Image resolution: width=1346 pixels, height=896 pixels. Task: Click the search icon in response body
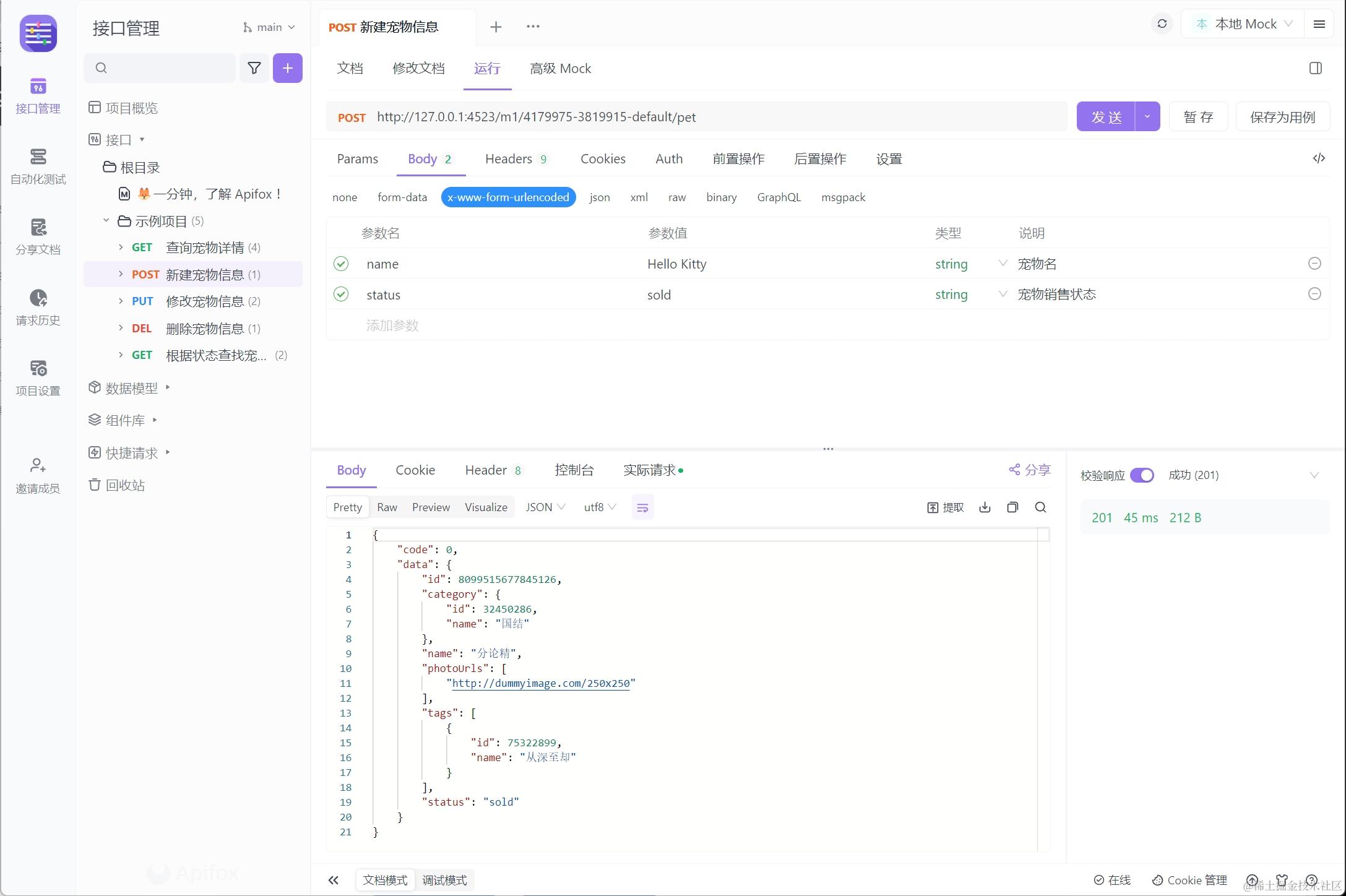point(1042,507)
